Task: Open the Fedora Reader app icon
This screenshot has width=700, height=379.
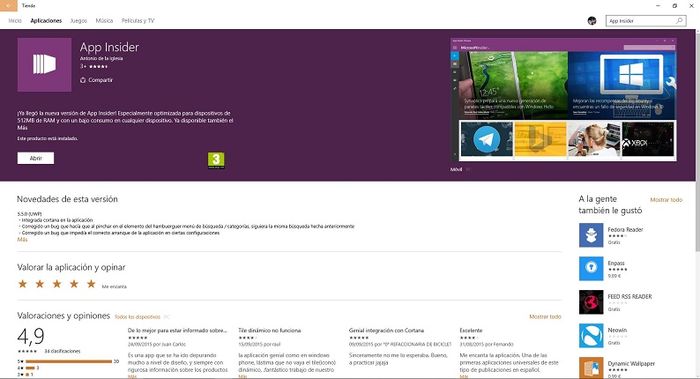Action: tap(591, 235)
